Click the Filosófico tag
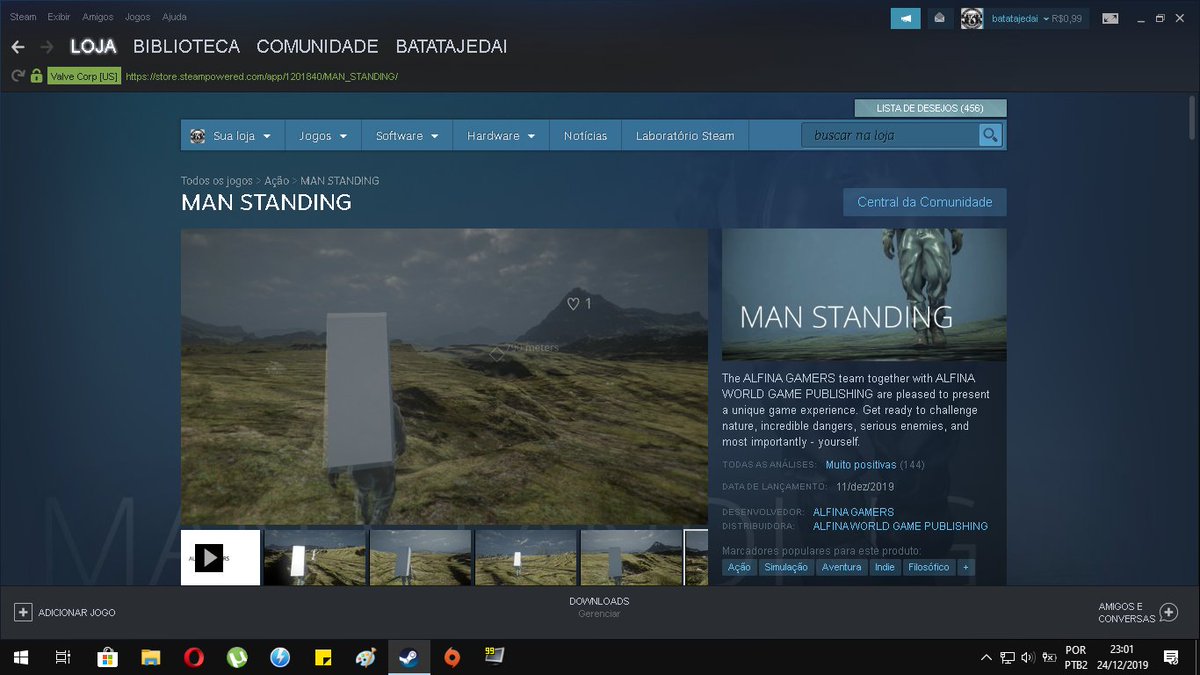 pyautogui.click(x=928, y=567)
